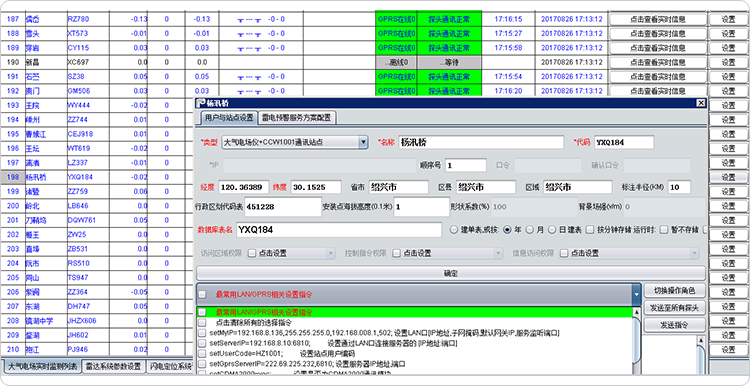Image resolution: width=750 pixels, height=386 pixels.
Task: Click the 名称 input field
Action: [482, 142]
